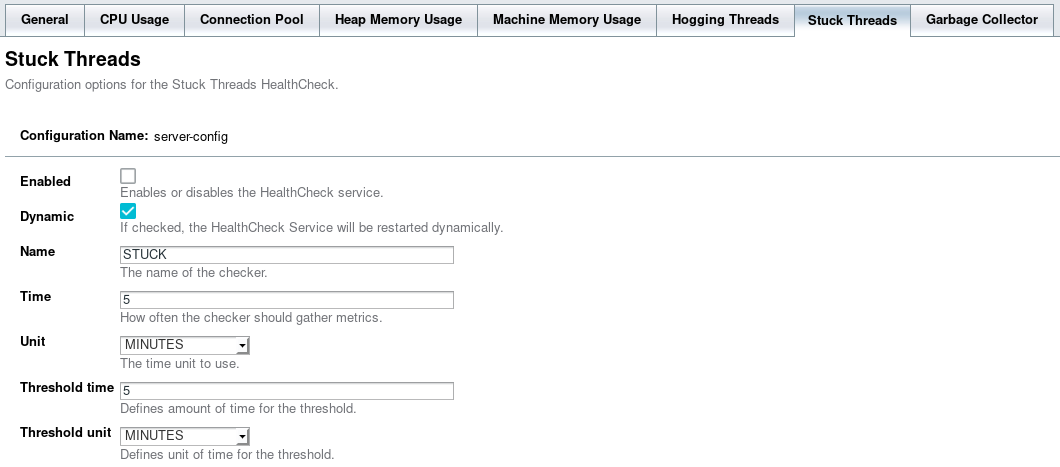Click 'How often the checker should gather metrics.' text

(x=251, y=318)
